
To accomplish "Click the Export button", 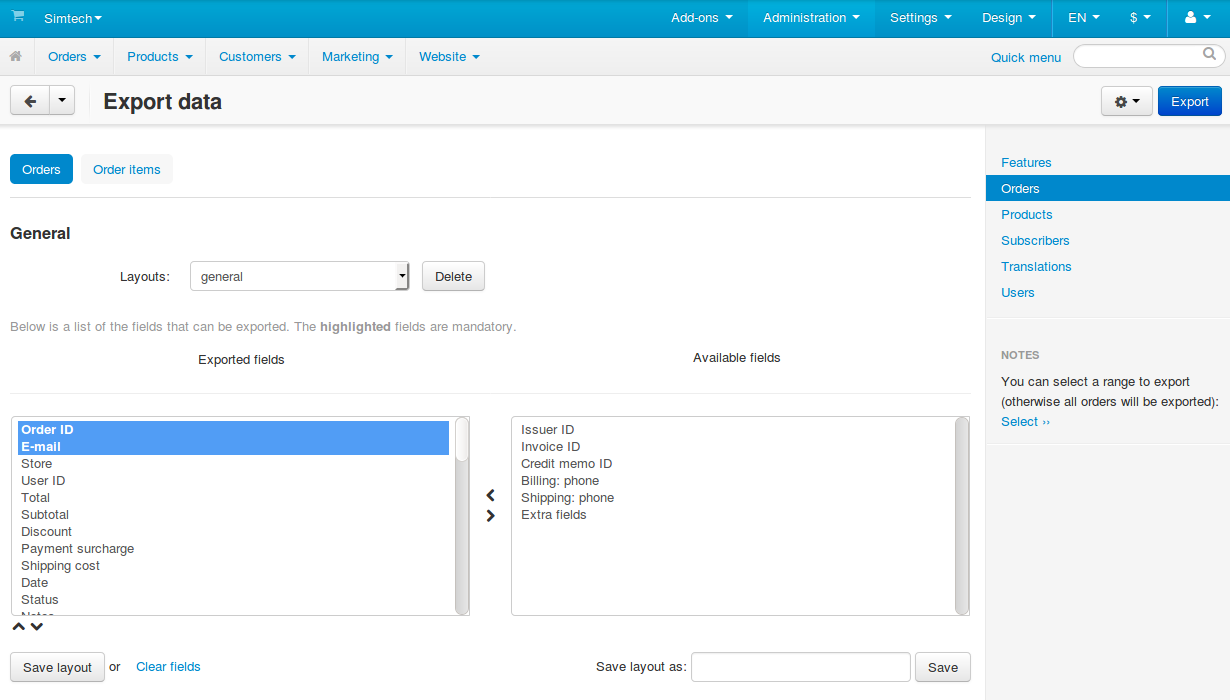I will pyautogui.click(x=1190, y=101).
